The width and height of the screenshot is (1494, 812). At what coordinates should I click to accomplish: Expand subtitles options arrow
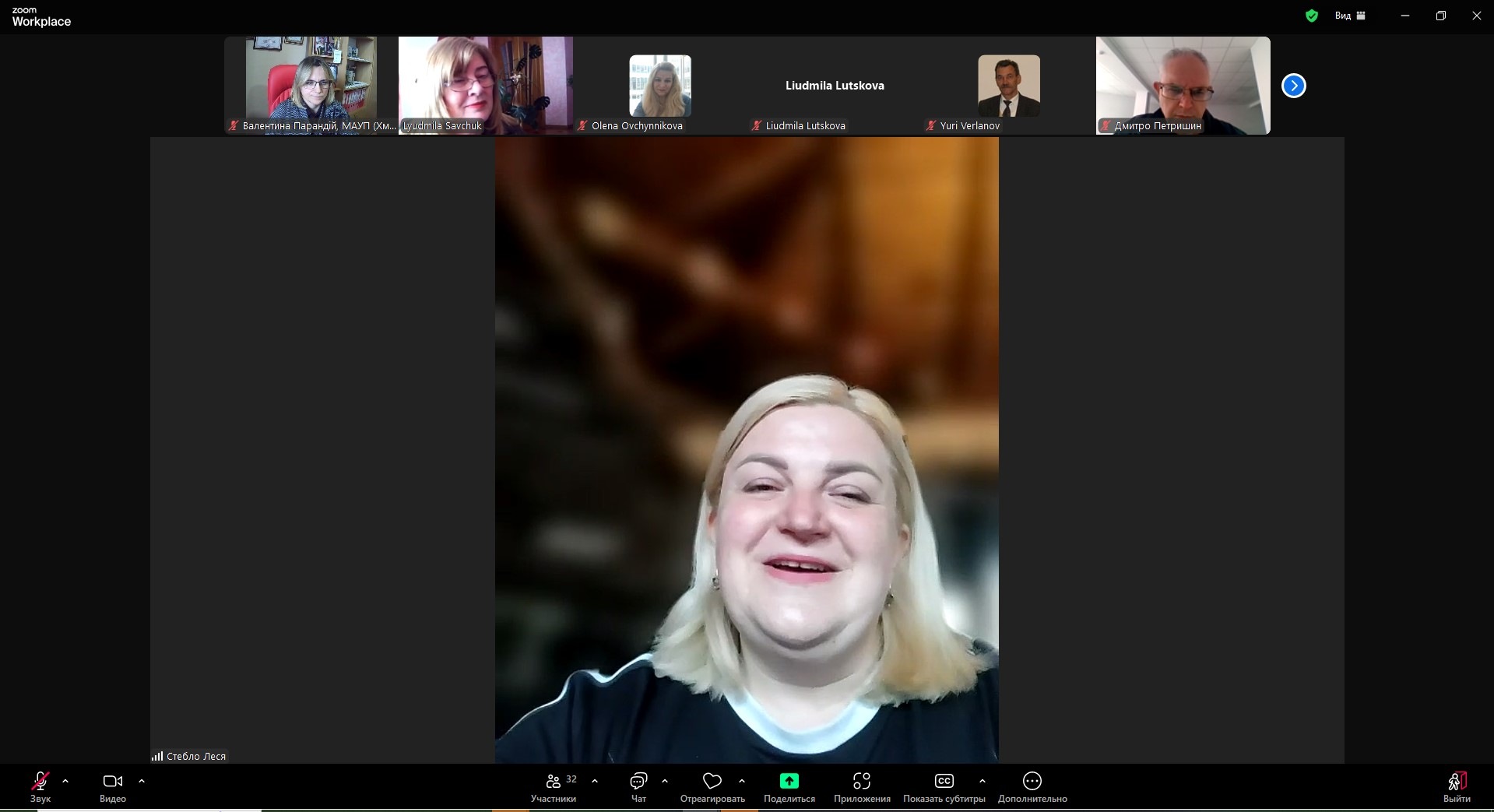point(983,781)
